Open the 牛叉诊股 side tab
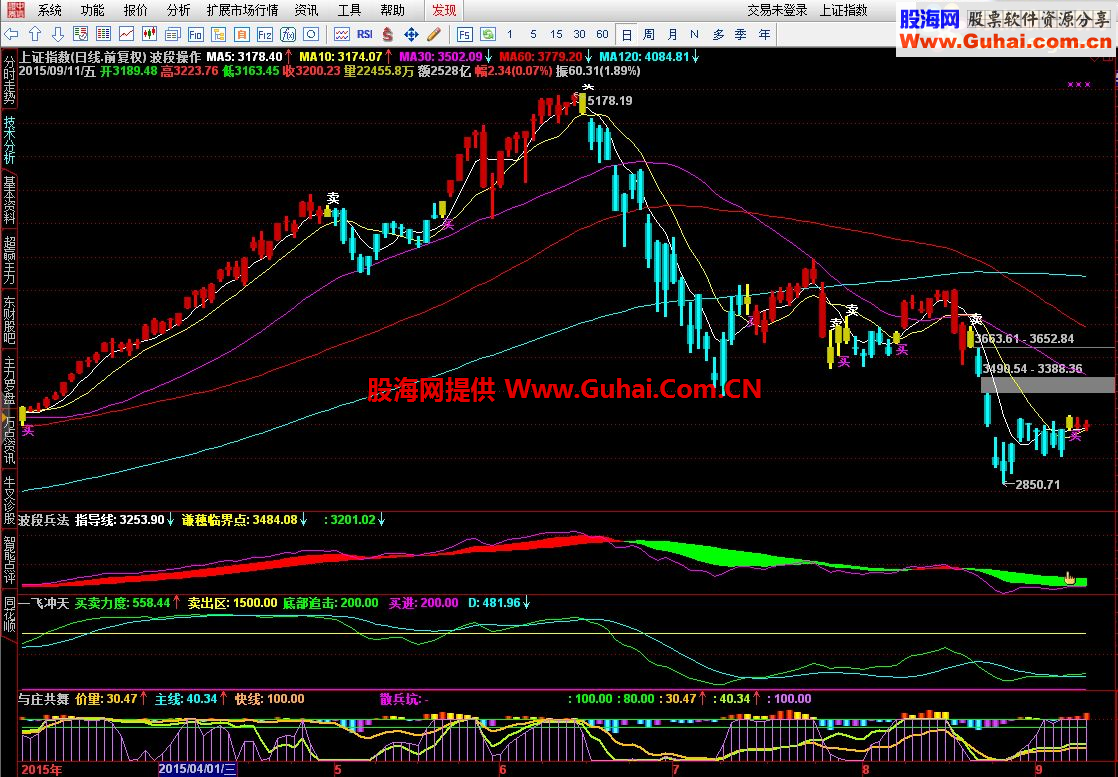This screenshot has width=1118, height=777. (x=9, y=500)
